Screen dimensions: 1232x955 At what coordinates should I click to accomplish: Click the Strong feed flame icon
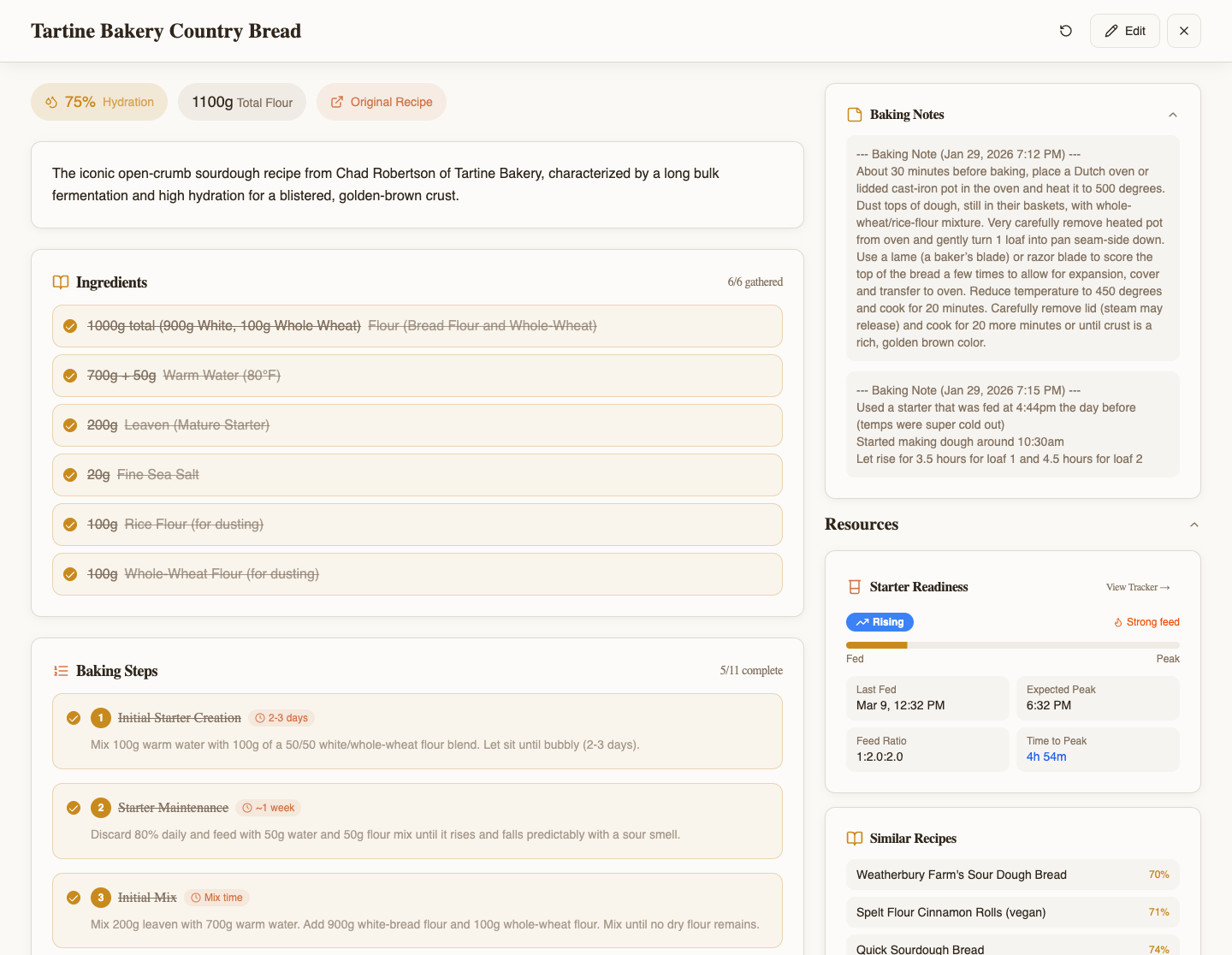(x=1118, y=623)
